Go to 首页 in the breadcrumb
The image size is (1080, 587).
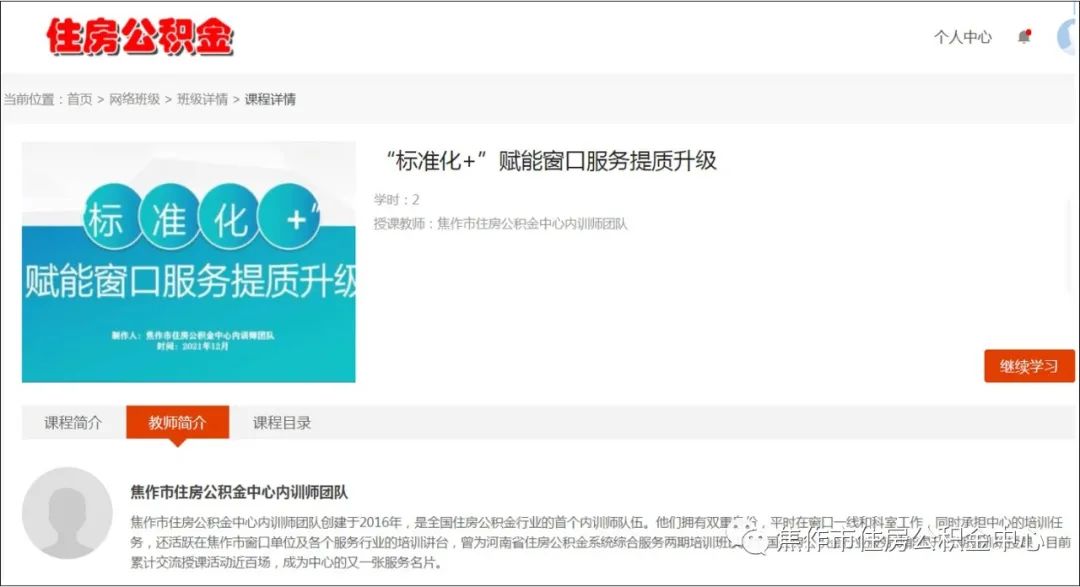[x=79, y=99]
